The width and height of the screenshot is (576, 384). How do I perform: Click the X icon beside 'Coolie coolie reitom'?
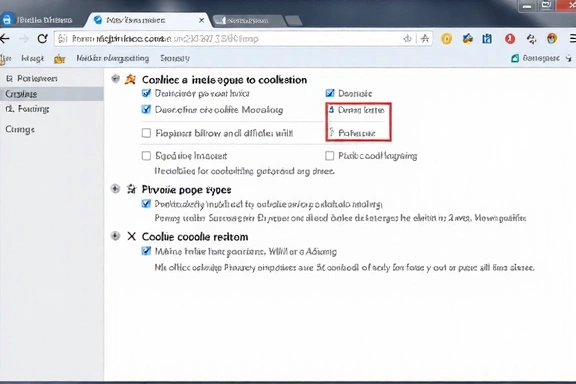(x=132, y=236)
